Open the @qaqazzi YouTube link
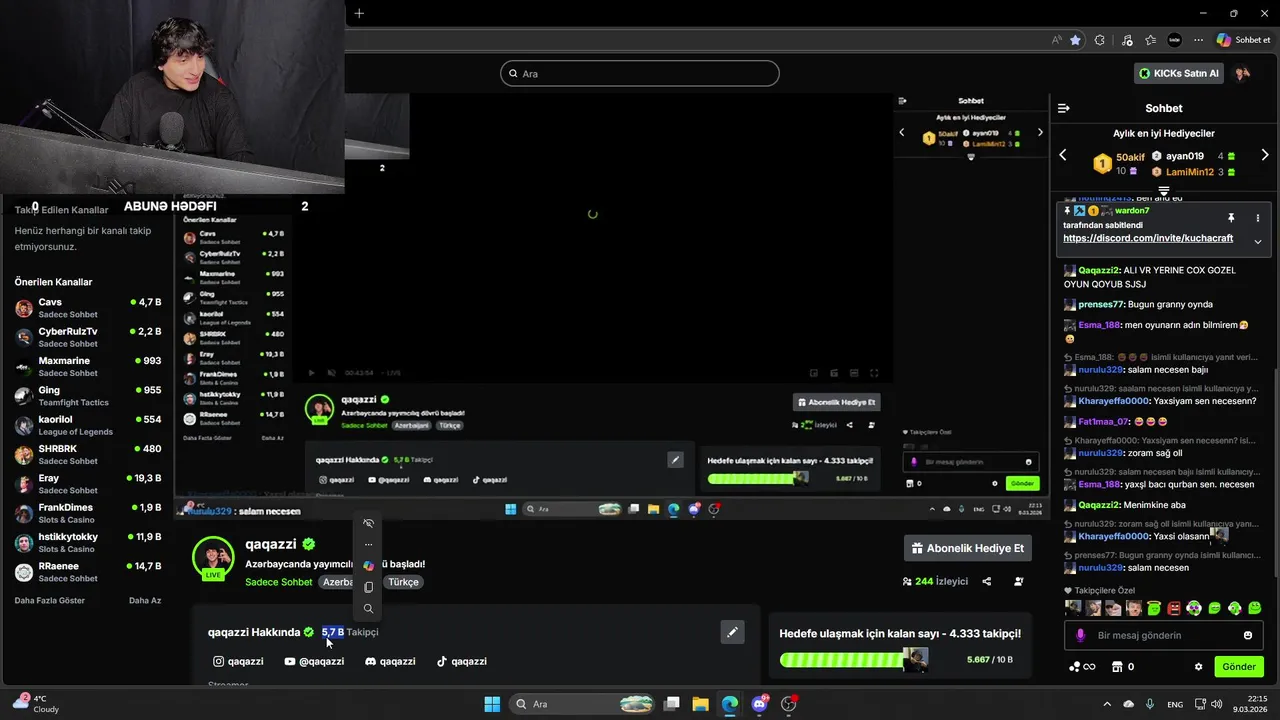1280x720 pixels. click(314, 661)
